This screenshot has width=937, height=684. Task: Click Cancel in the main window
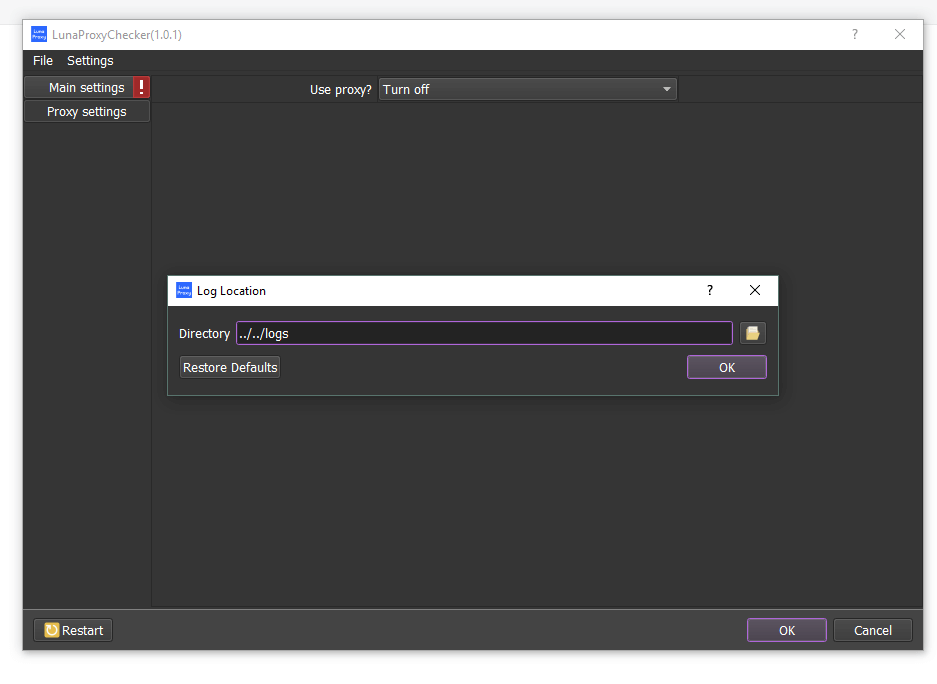pos(872,630)
